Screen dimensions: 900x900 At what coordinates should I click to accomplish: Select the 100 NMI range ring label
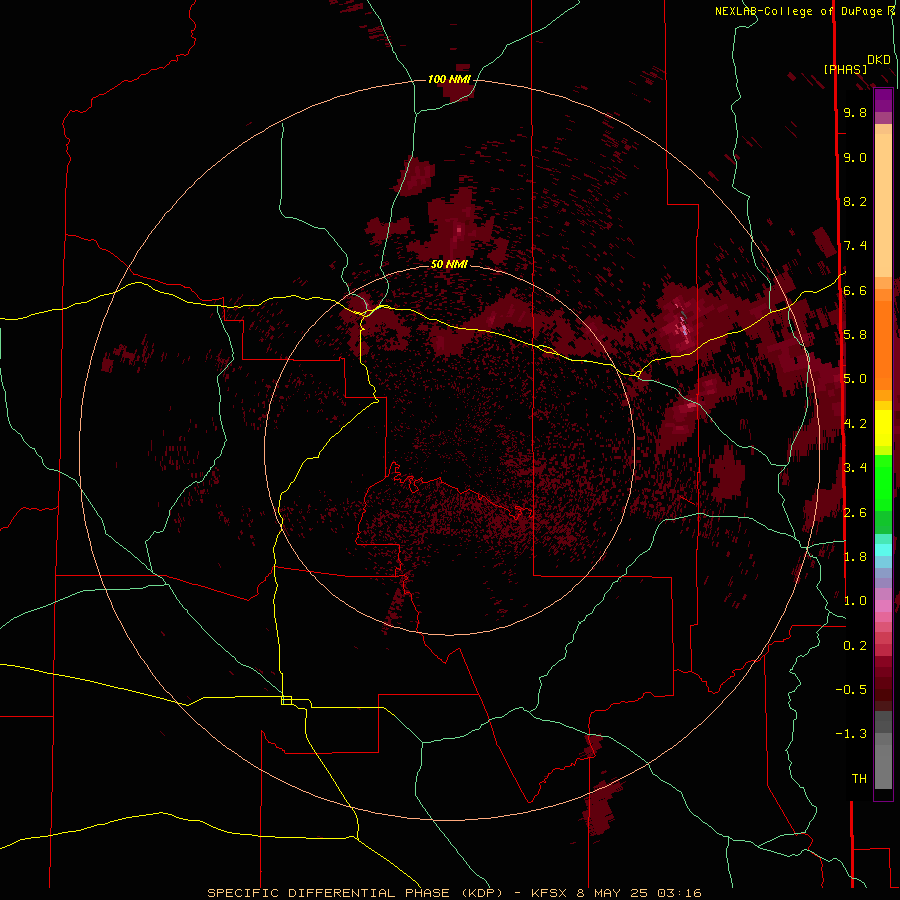point(449,79)
